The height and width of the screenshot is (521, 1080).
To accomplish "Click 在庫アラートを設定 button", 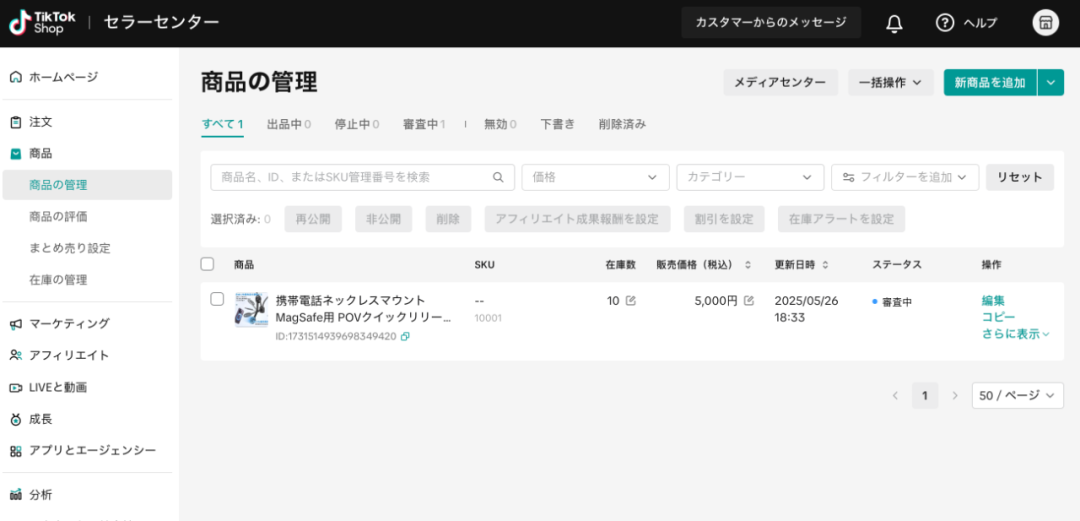I will pyautogui.click(x=842, y=219).
